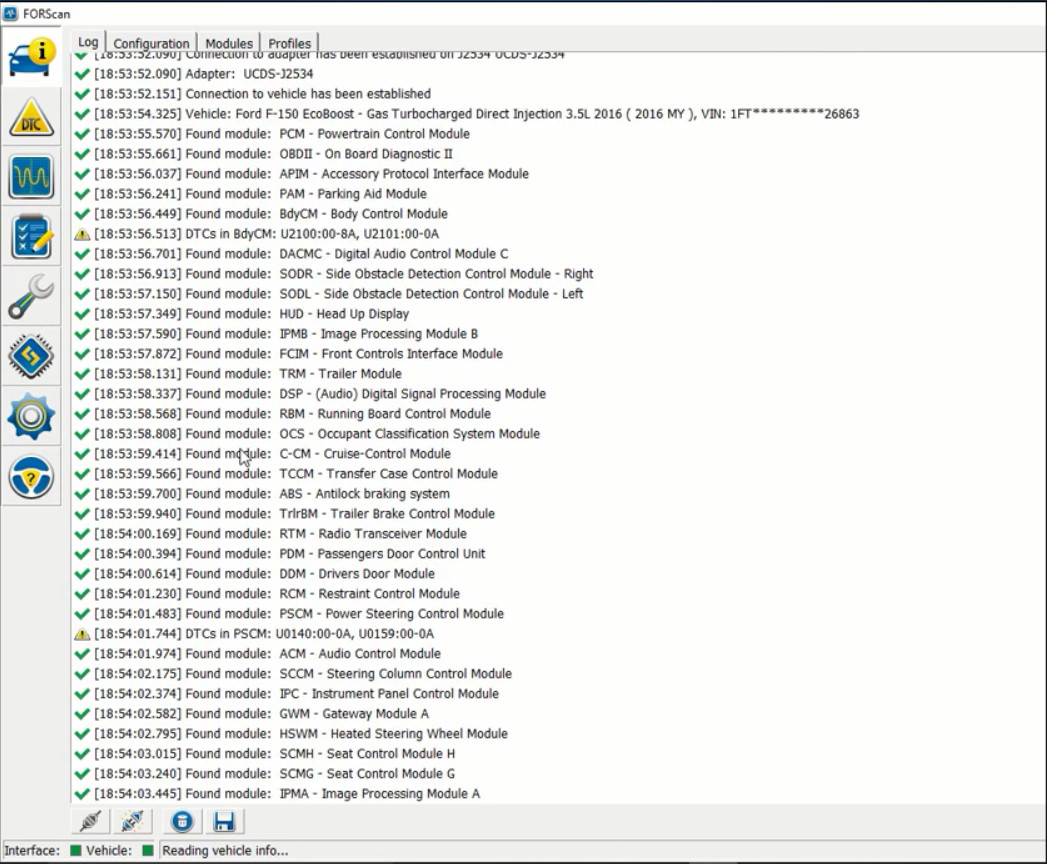Select 'SCMH - Seat Control Module H' line
This screenshot has height=864, width=1047.
pyautogui.click(x=274, y=754)
